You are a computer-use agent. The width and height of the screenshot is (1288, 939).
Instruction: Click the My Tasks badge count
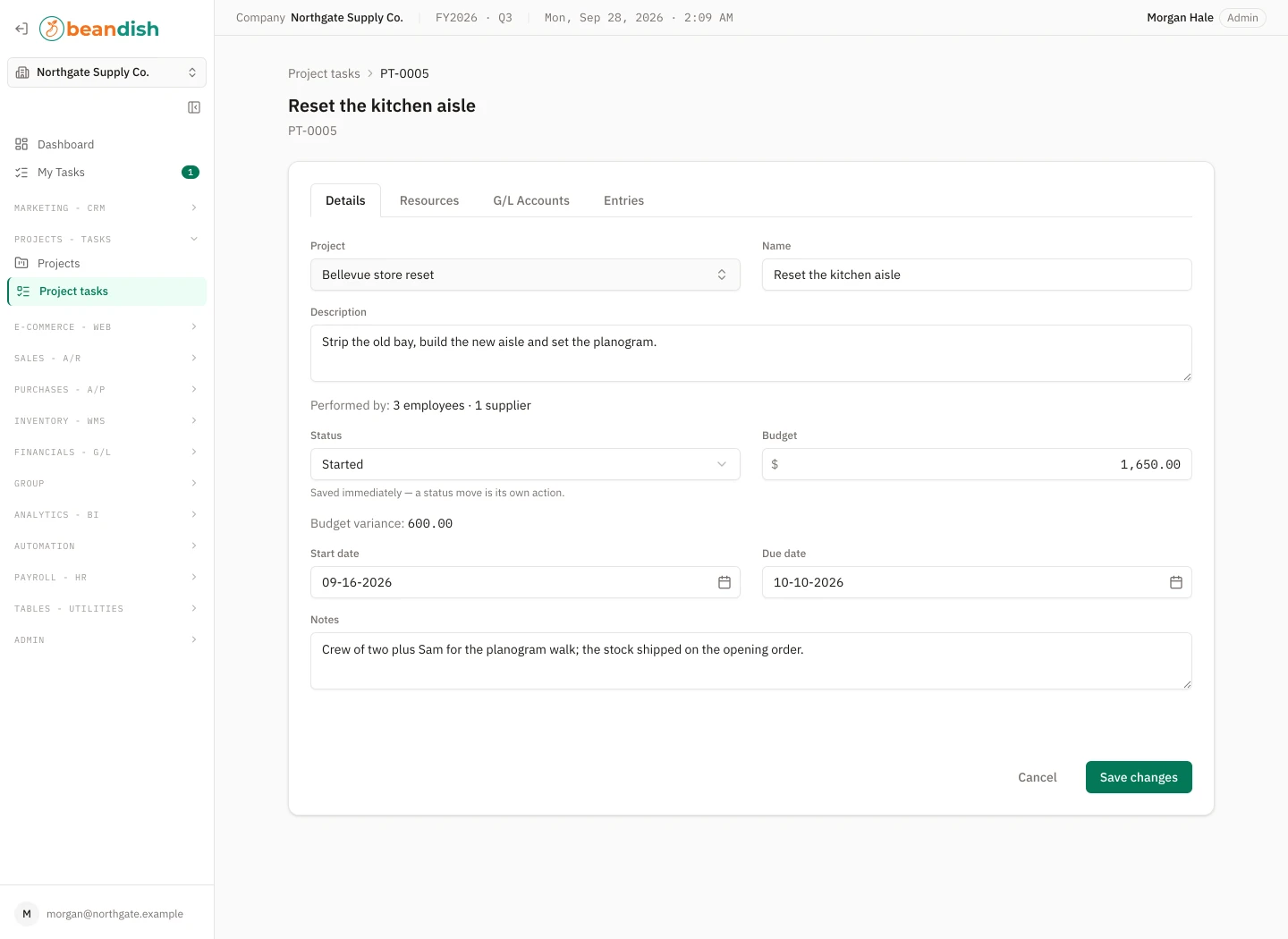pos(191,173)
